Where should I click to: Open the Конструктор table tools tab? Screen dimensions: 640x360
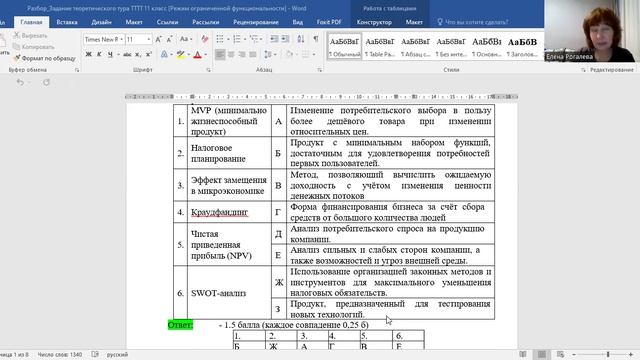click(374, 22)
